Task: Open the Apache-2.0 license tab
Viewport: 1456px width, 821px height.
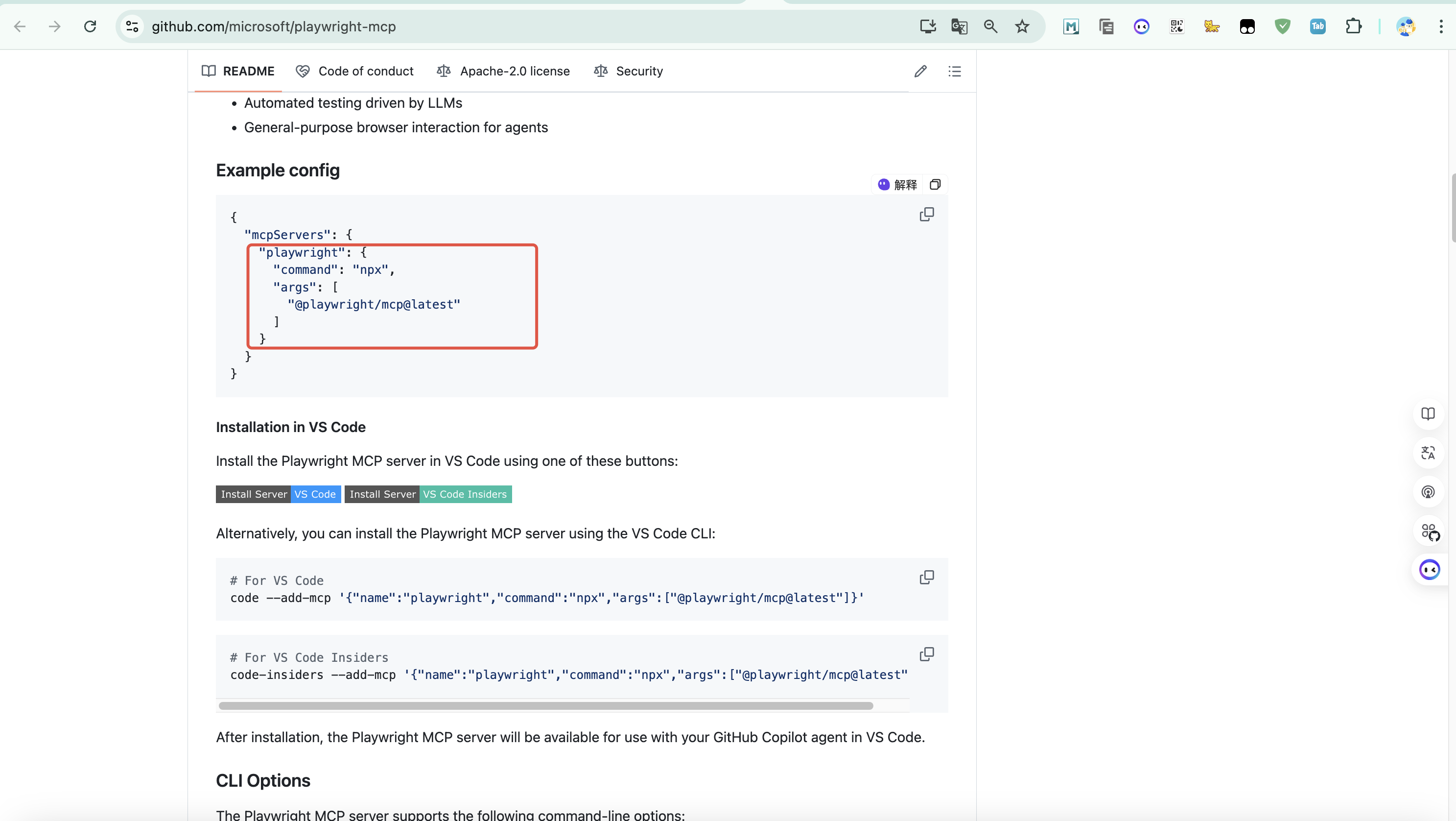Action: click(x=503, y=71)
